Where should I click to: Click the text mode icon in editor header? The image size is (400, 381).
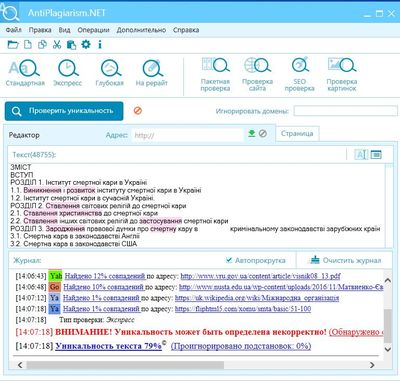[361, 154]
